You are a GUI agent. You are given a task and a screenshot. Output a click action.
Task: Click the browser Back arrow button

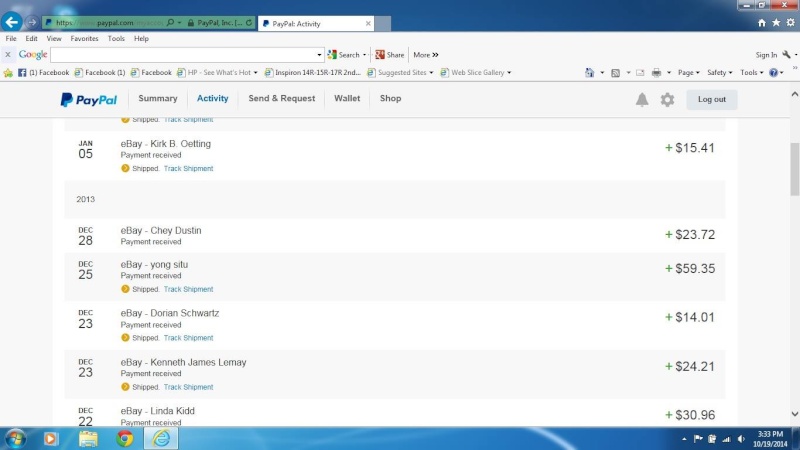pos(11,22)
